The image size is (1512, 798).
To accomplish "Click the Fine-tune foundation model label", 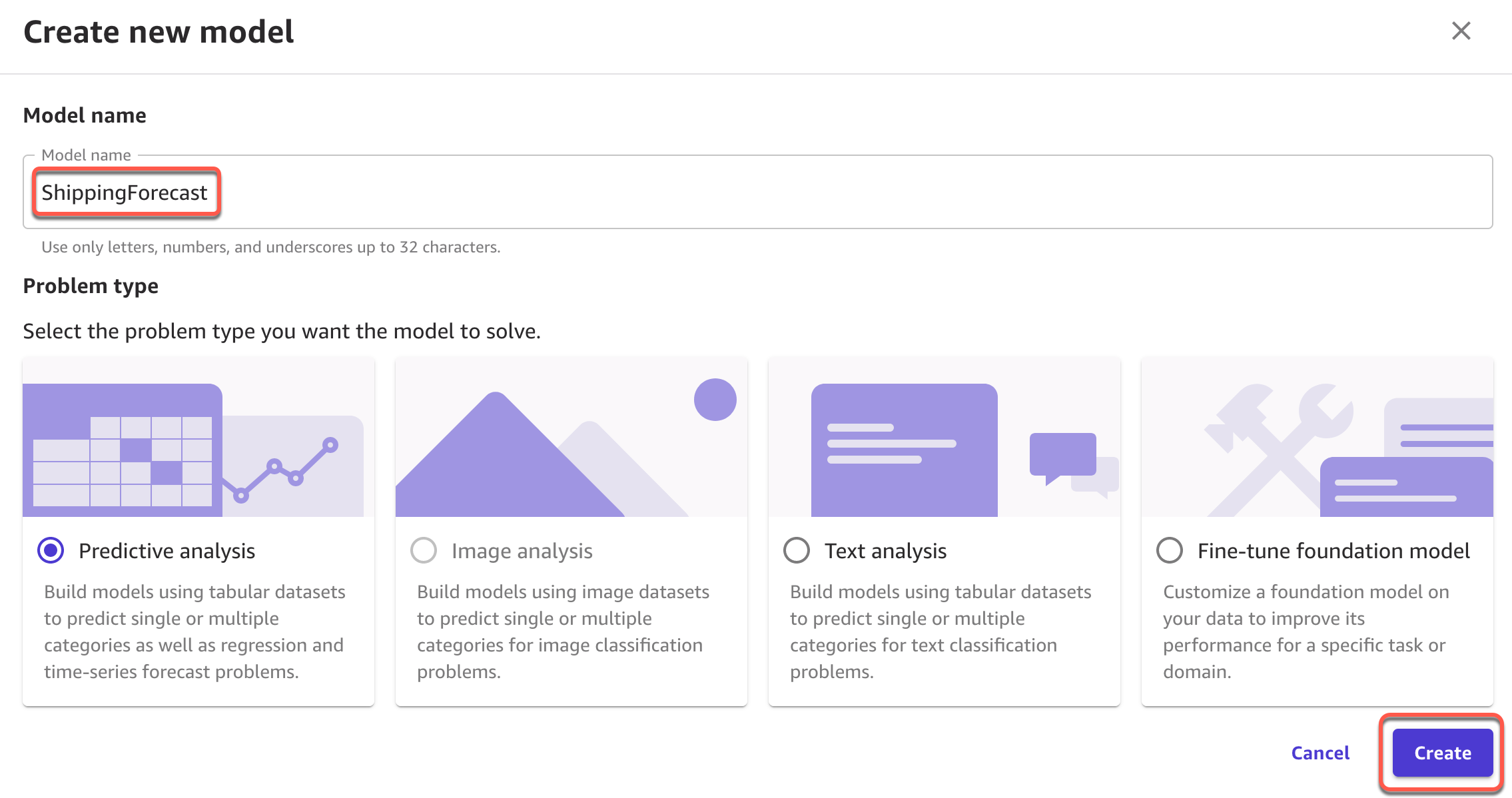I will pos(1333,551).
